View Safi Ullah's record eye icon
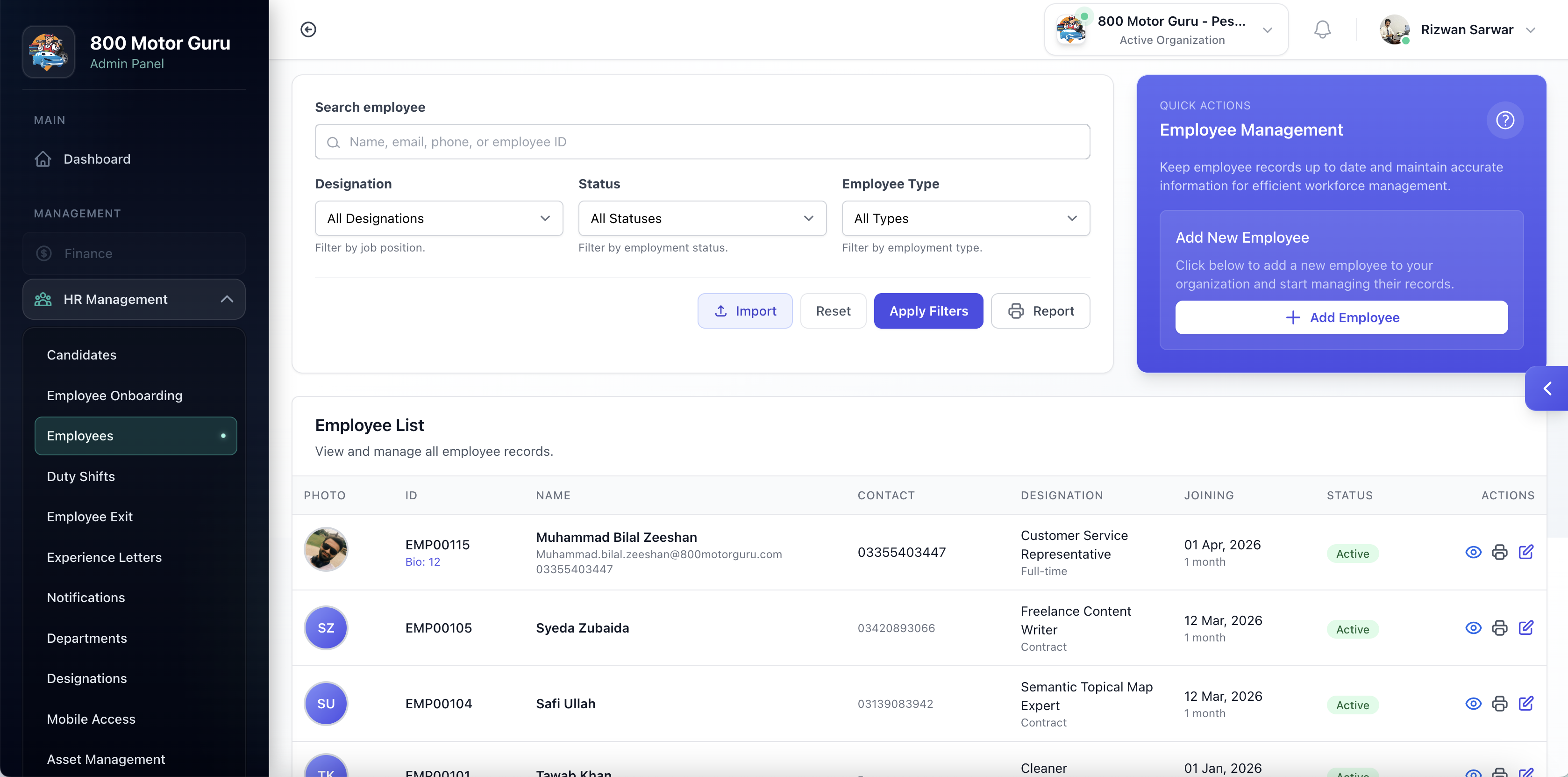Screen dimensions: 1568x777 pyautogui.click(x=1473, y=704)
